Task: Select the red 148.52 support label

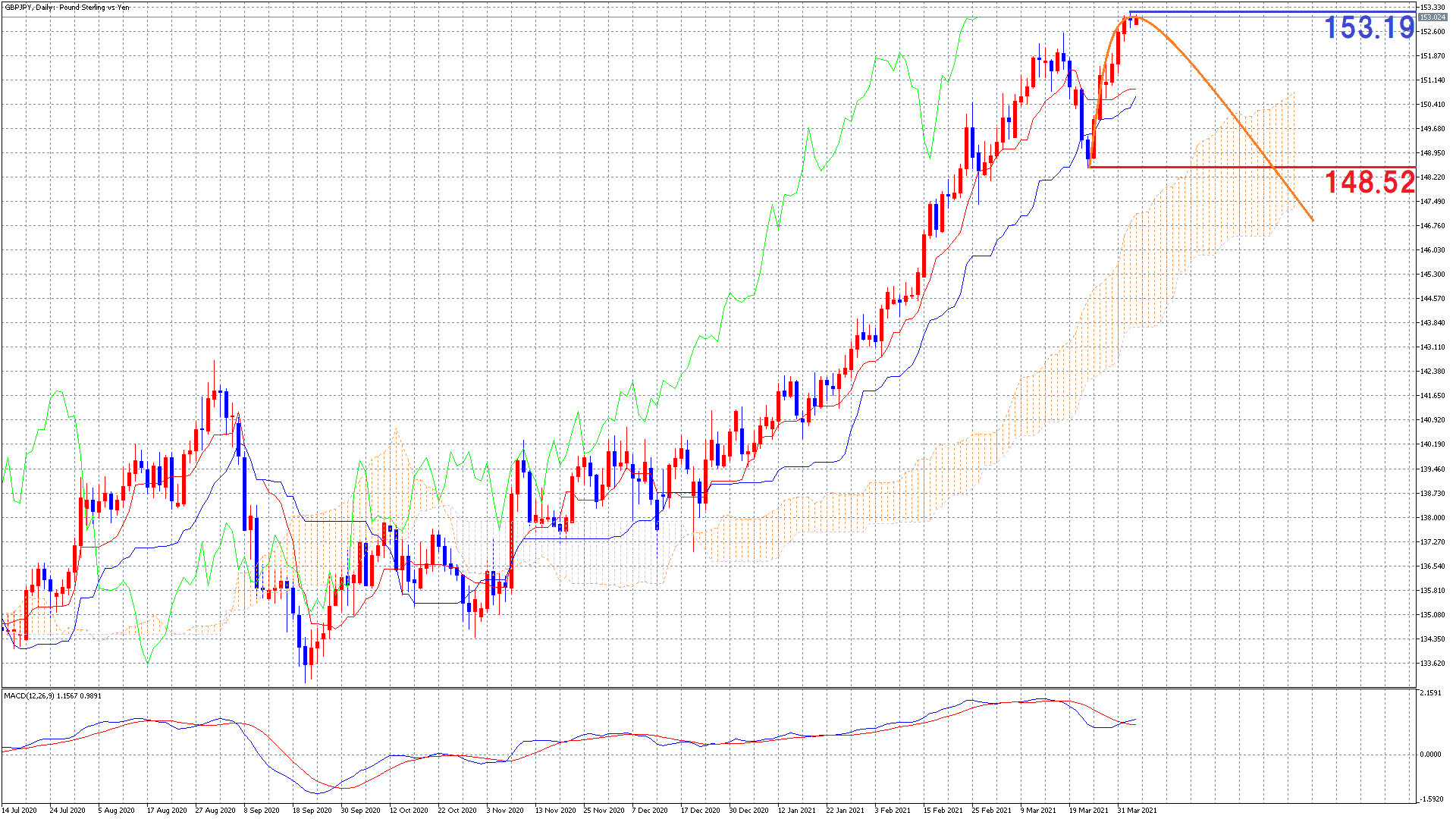Action: [1370, 182]
